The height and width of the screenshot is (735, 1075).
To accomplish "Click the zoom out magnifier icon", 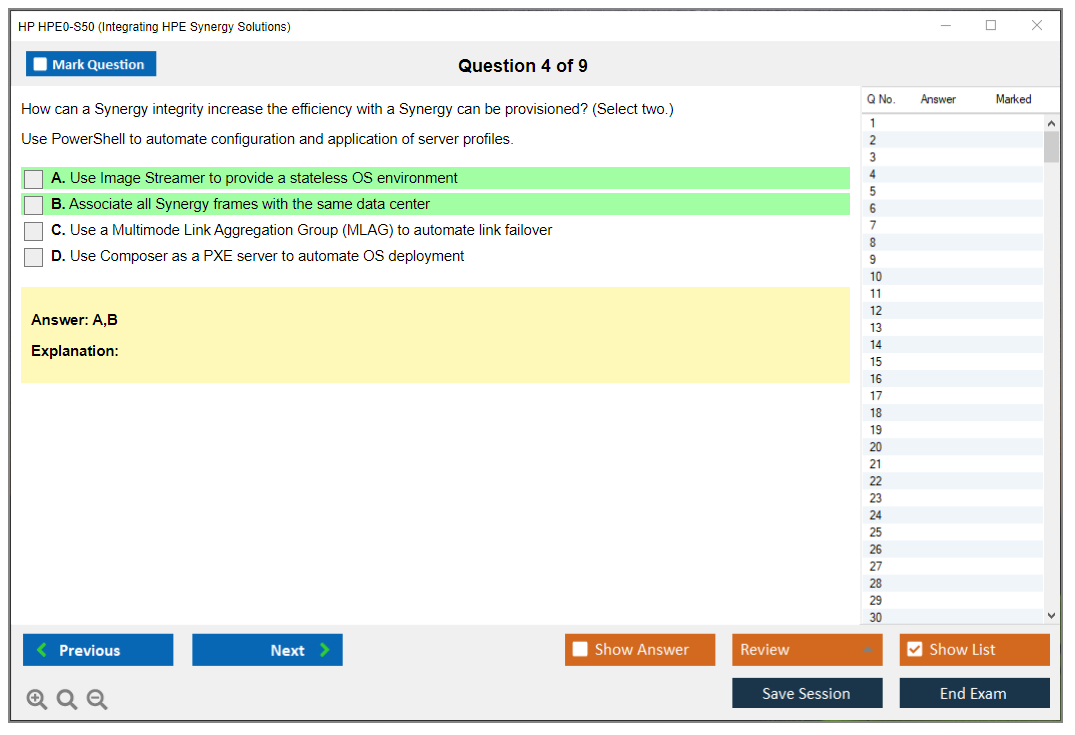I will [97, 700].
